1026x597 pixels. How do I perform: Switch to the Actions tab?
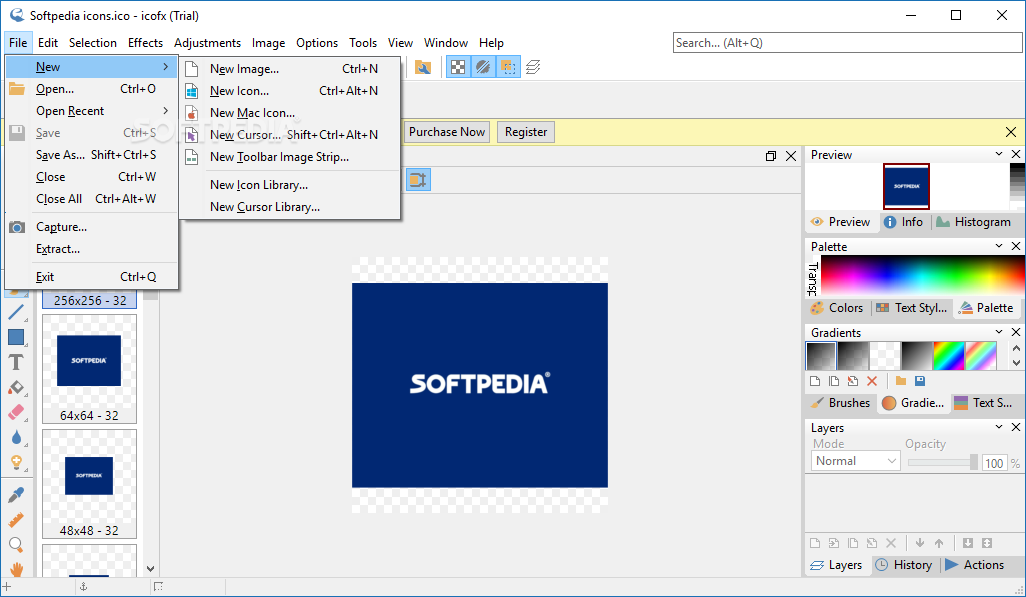(x=975, y=565)
